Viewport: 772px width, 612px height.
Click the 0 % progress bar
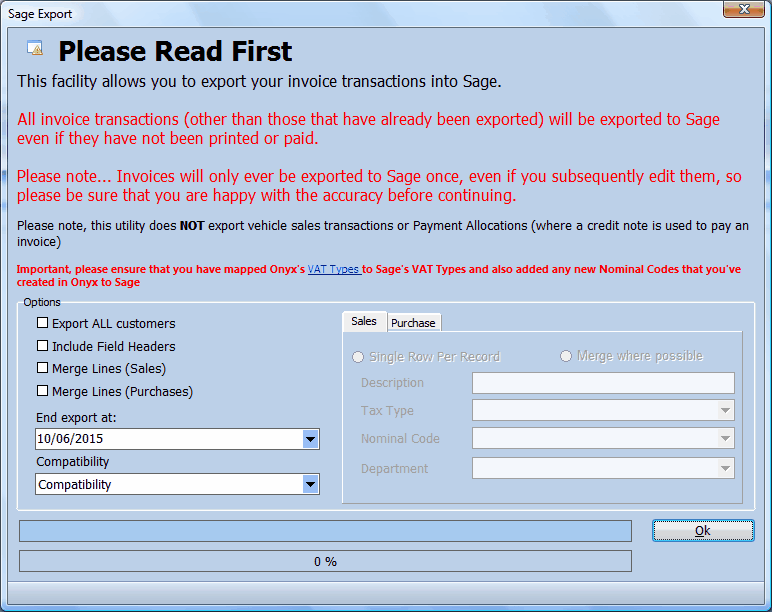pos(325,561)
